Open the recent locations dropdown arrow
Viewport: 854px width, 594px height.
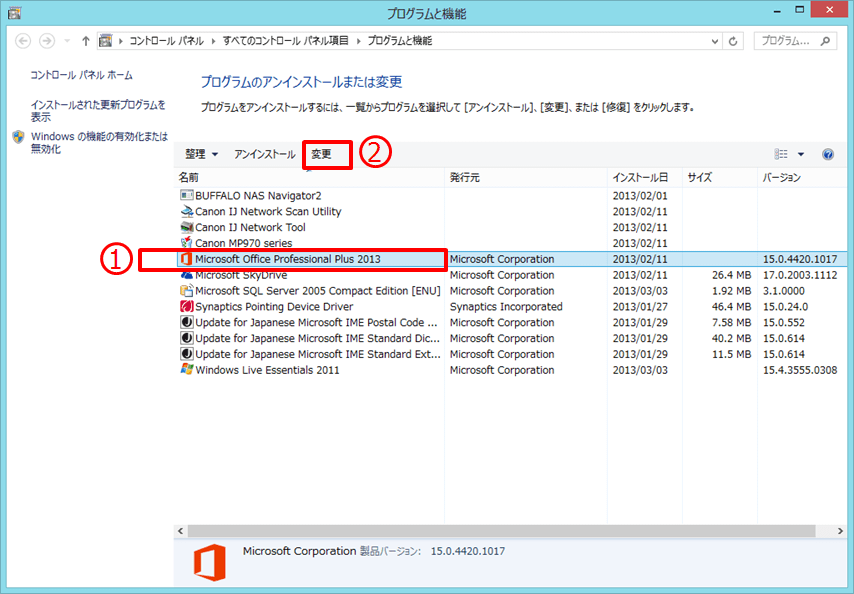click(x=67, y=41)
